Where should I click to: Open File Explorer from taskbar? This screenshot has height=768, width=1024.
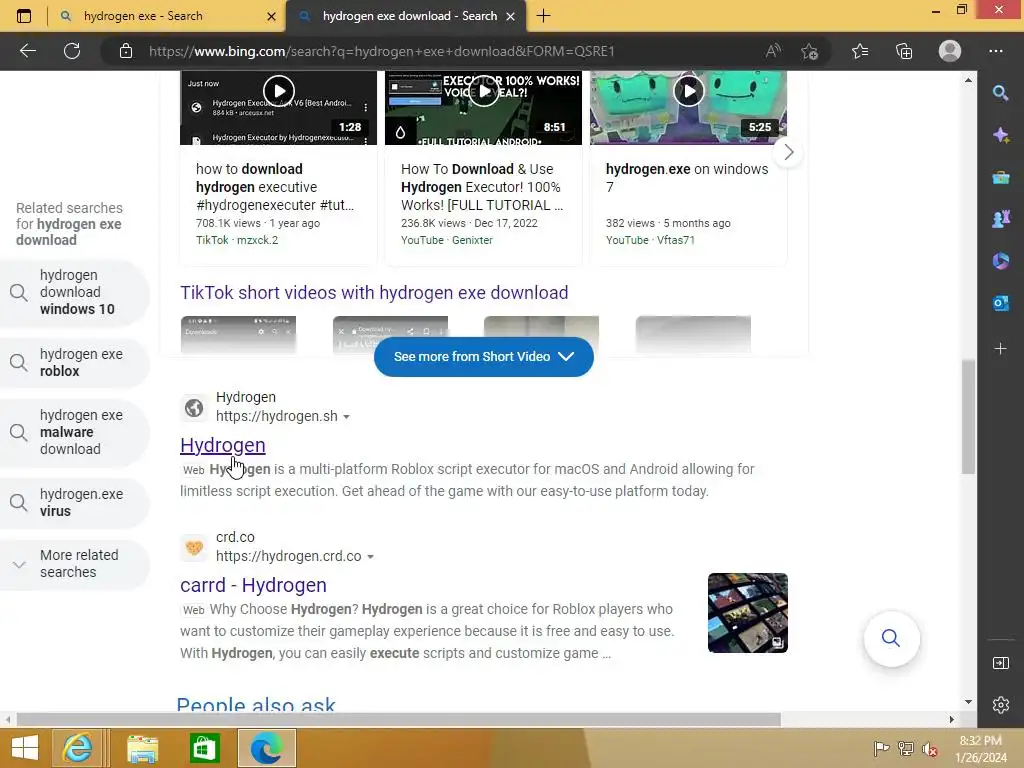point(142,748)
